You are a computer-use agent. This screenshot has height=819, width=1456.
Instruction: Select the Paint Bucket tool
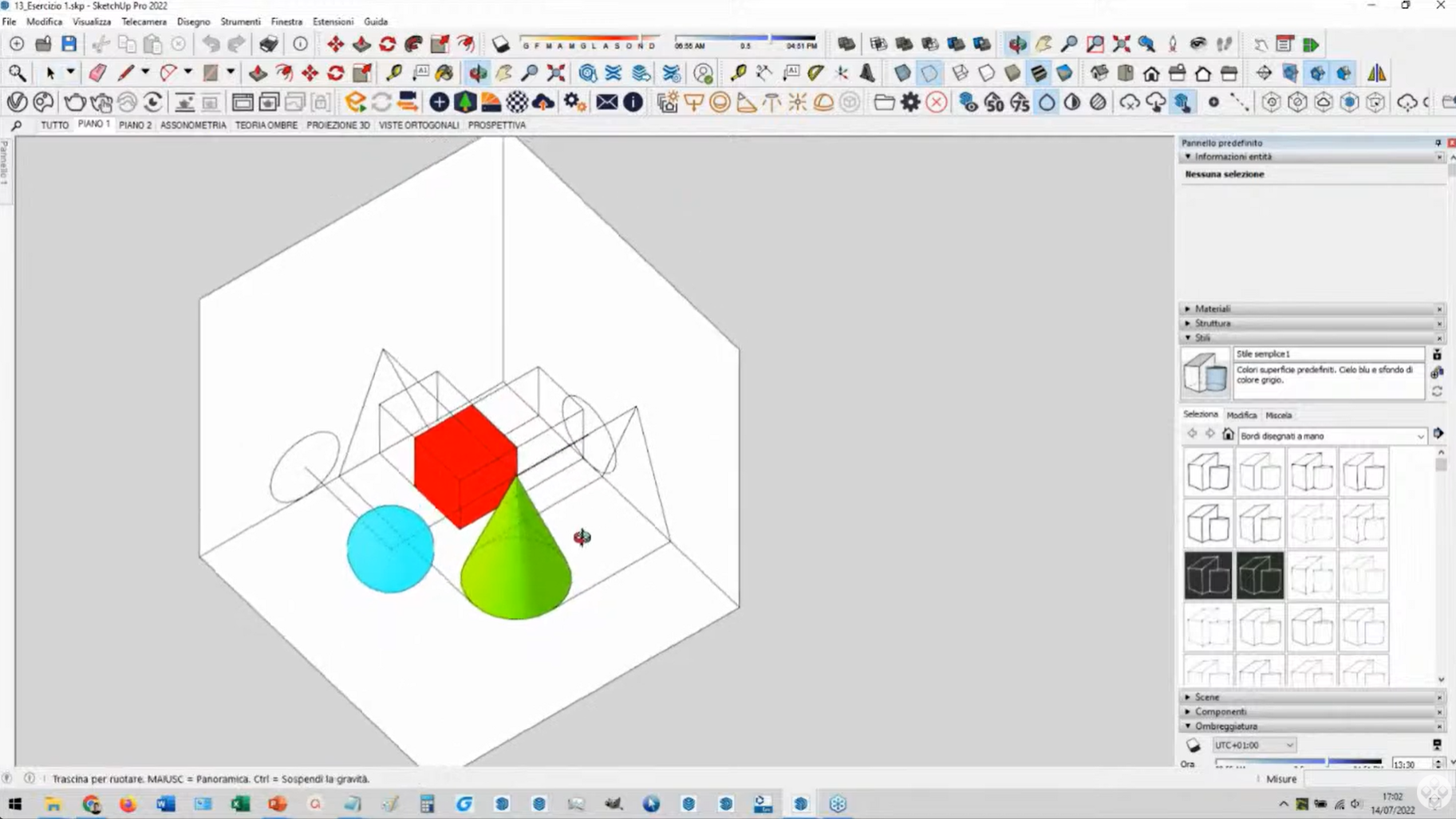click(444, 73)
